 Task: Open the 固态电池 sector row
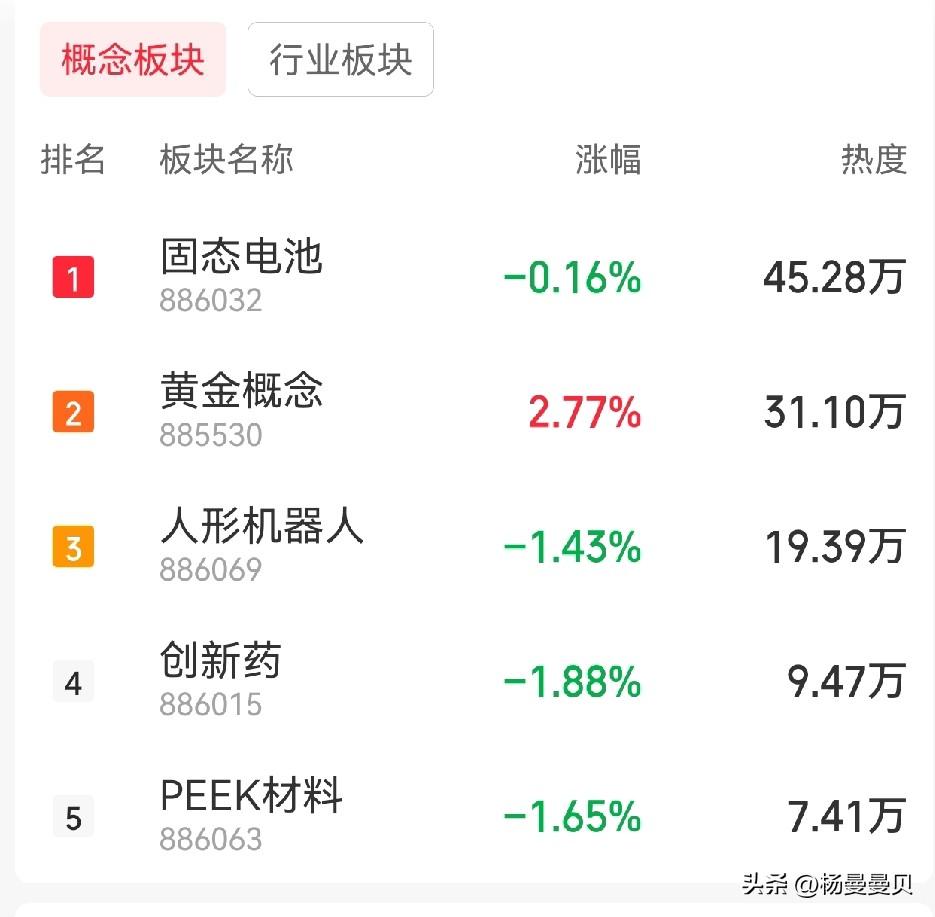(474, 276)
